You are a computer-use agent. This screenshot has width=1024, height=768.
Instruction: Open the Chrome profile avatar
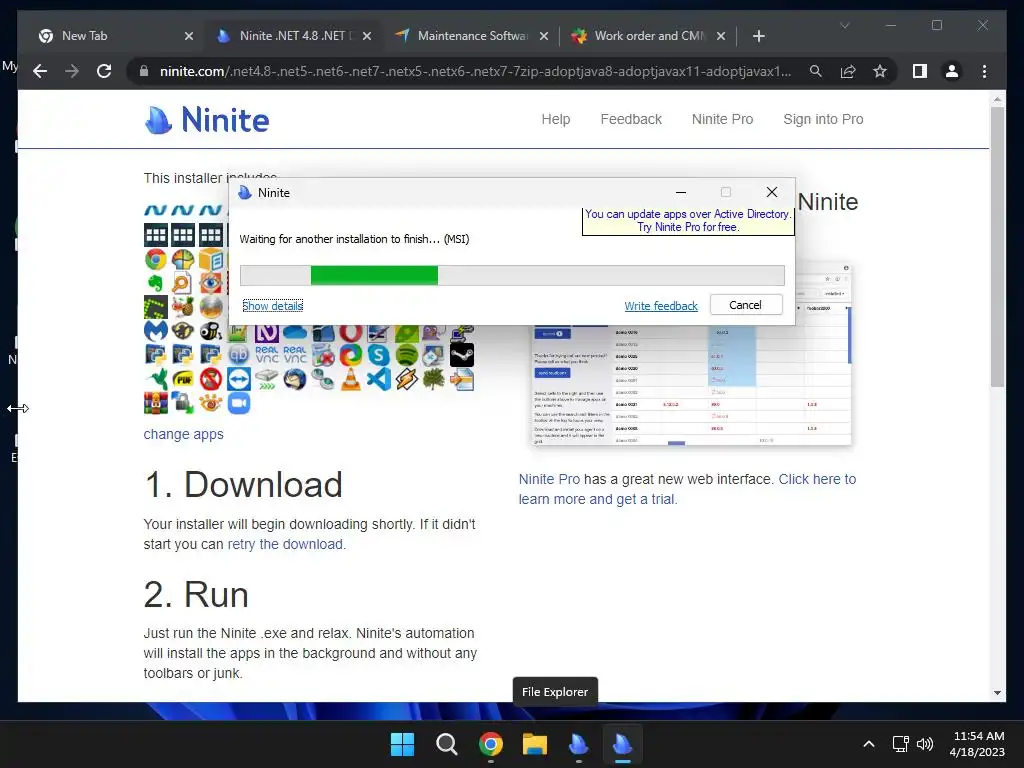[x=952, y=71]
